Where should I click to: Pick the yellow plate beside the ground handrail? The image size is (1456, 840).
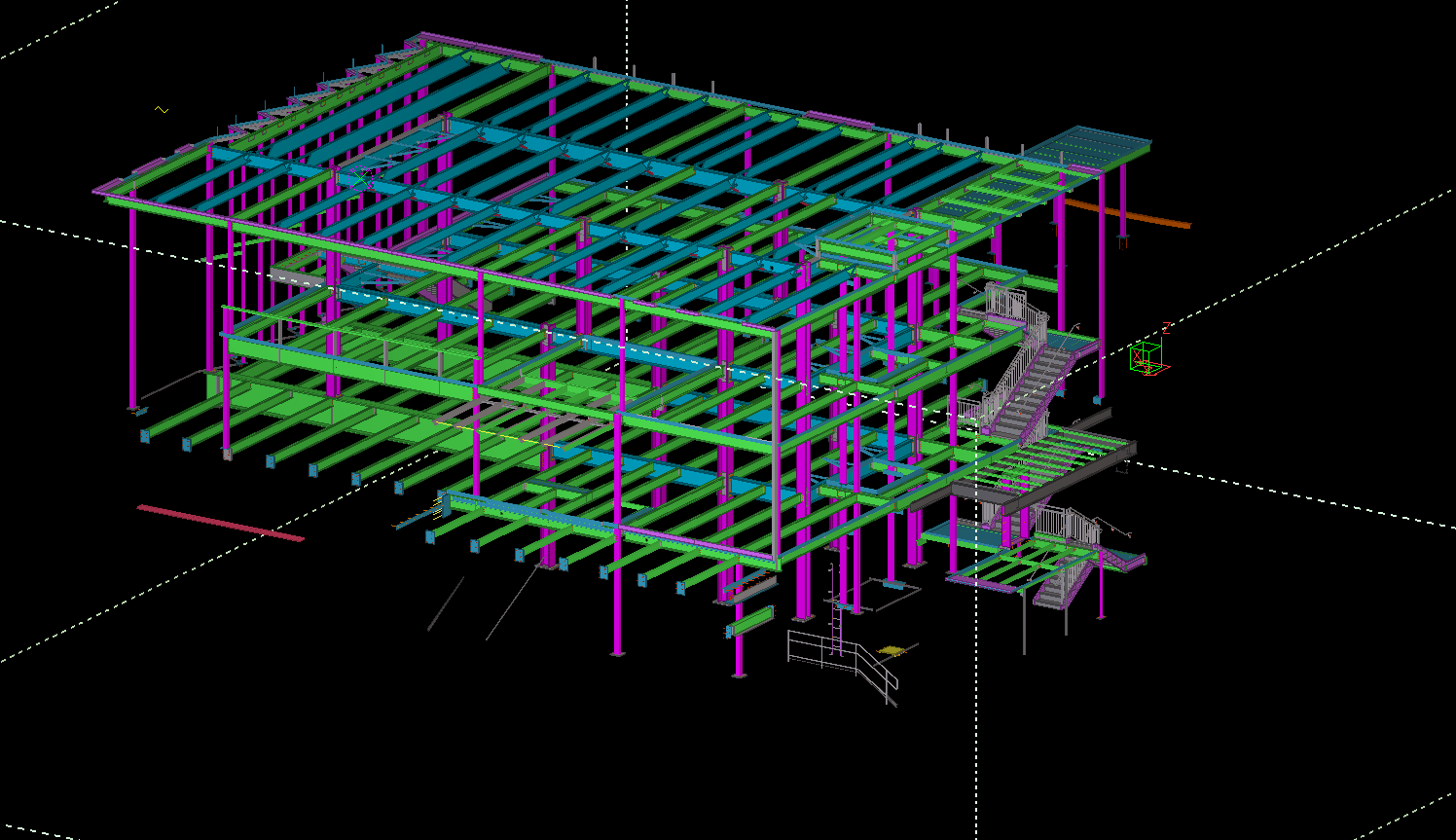(891, 649)
